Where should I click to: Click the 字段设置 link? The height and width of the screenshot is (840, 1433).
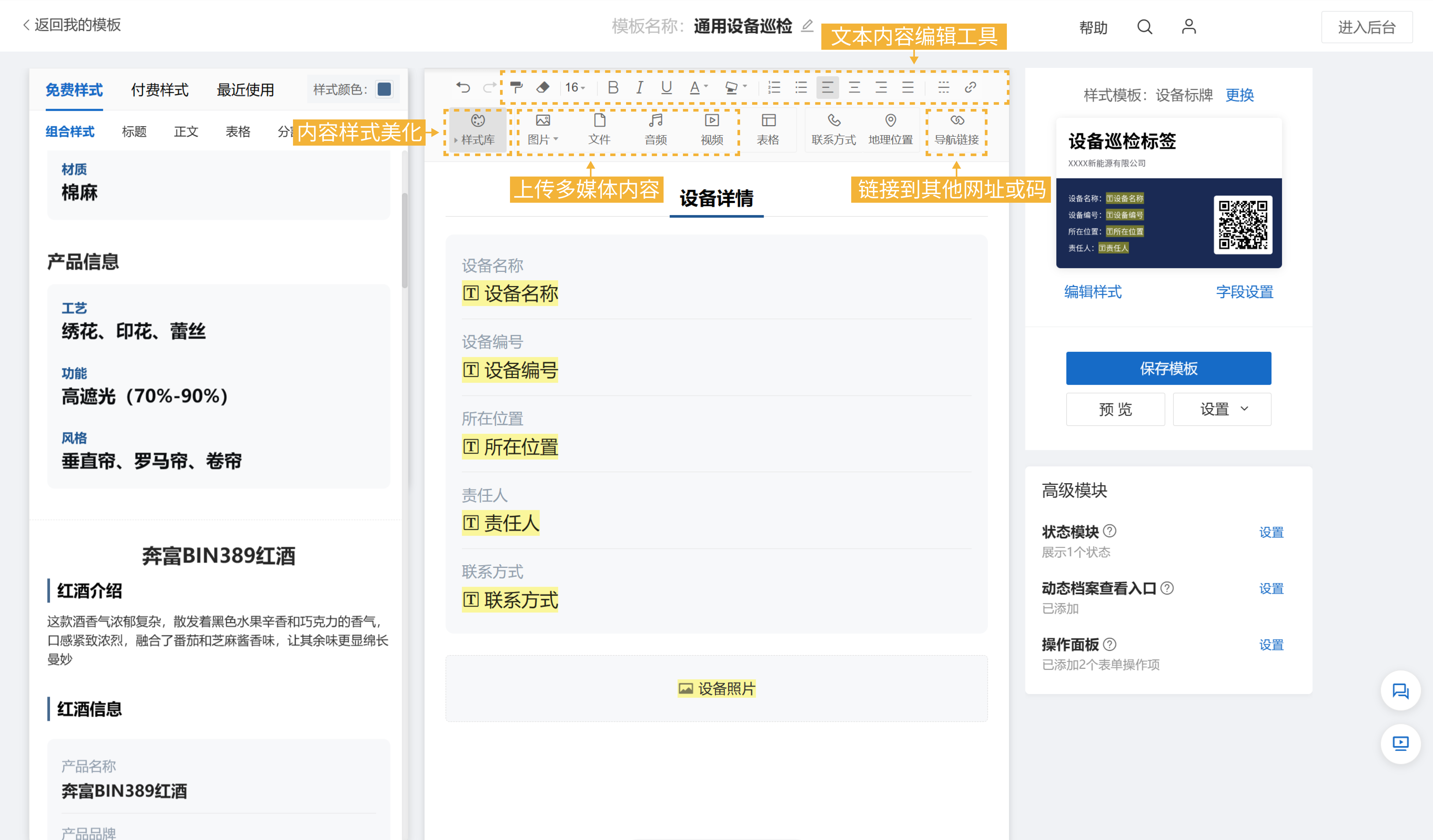tap(1244, 292)
